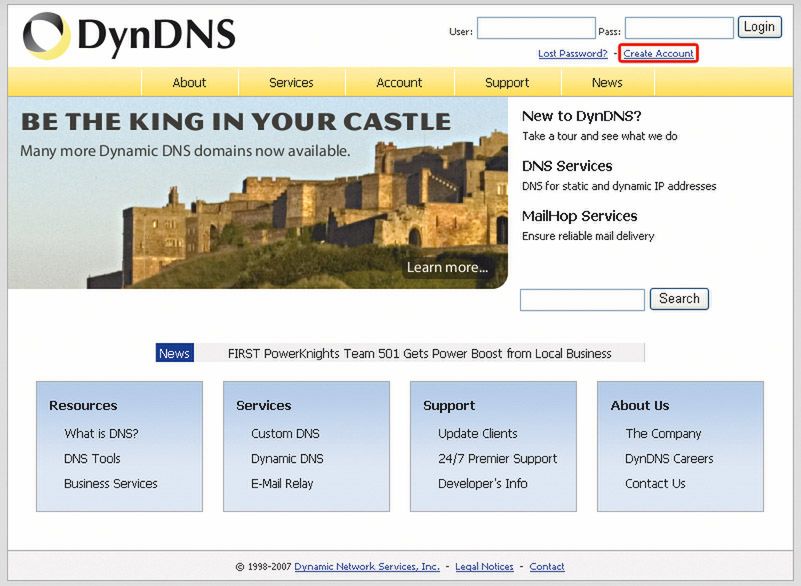Image resolution: width=801 pixels, height=586 pixels.
Task: Open the New to DynDNS? heading
Action: coord(581,116)
